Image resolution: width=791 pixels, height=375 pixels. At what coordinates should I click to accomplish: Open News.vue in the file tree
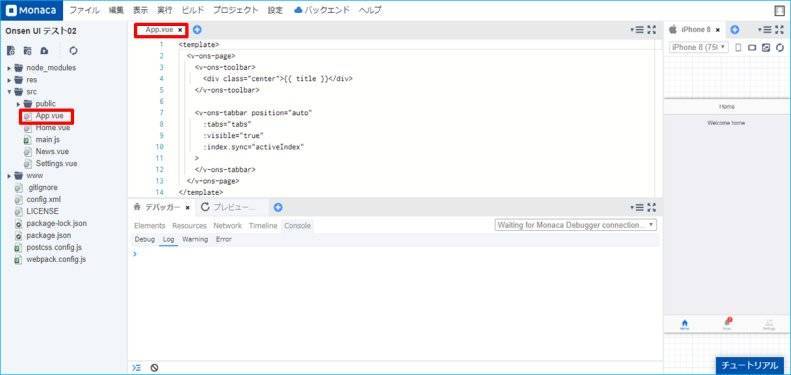point(52,151)
